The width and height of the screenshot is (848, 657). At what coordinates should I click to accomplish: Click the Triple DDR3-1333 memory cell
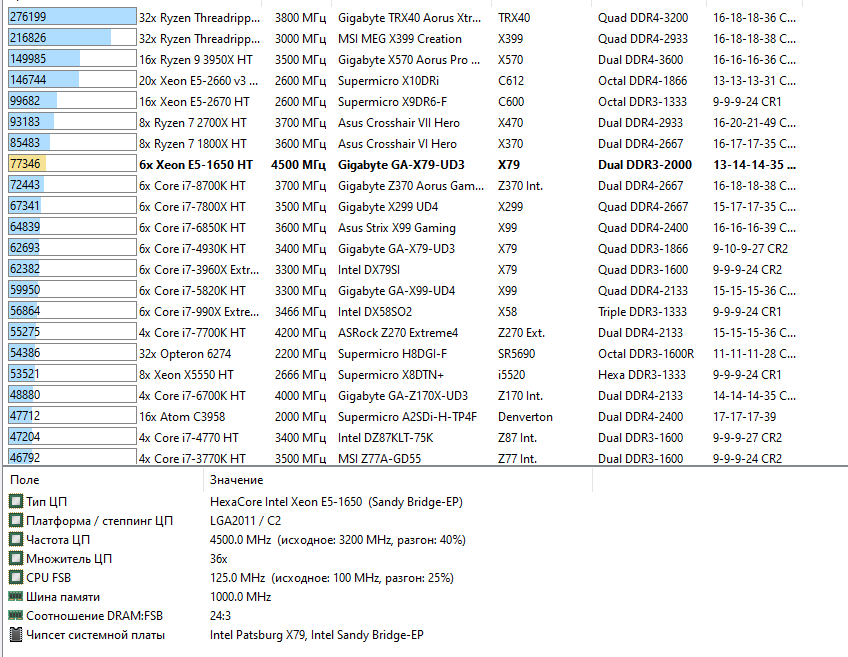[x=642, y=311]
